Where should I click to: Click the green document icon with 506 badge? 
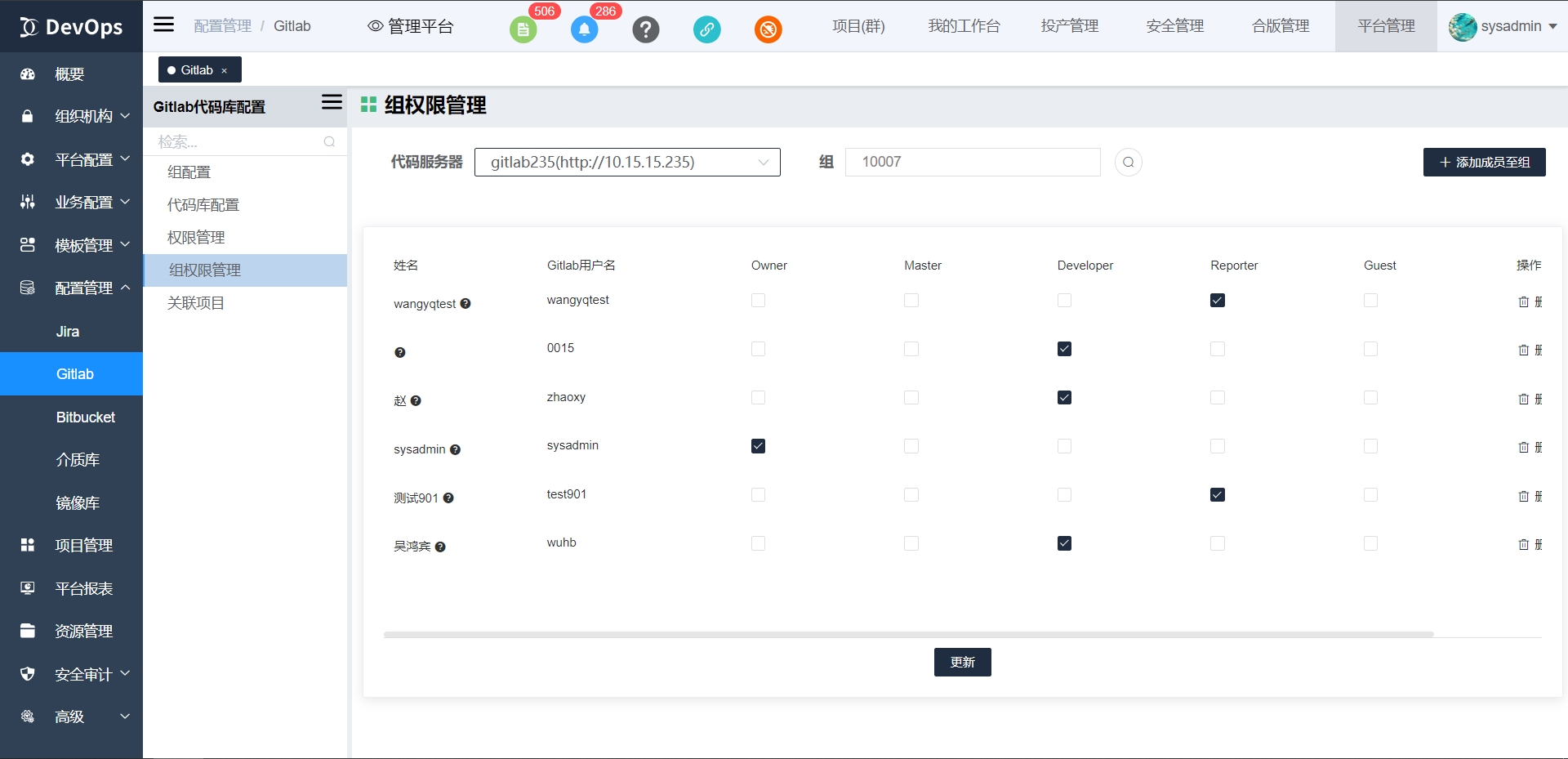[x=523, y=30]
